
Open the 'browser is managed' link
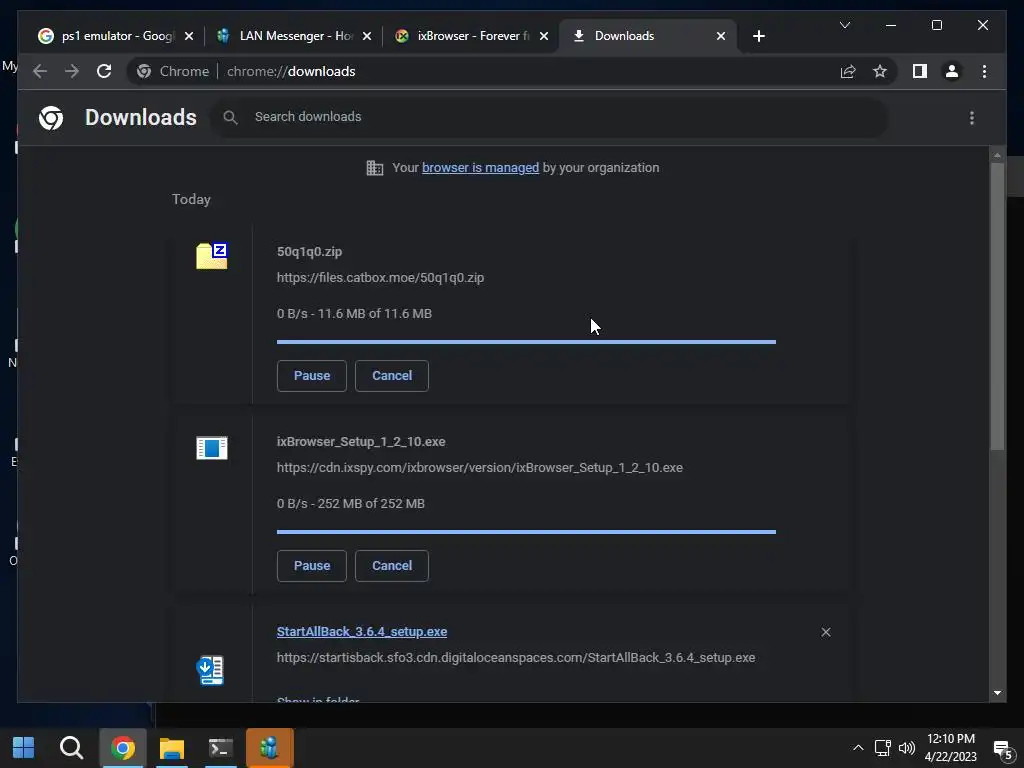coord(480,168)
